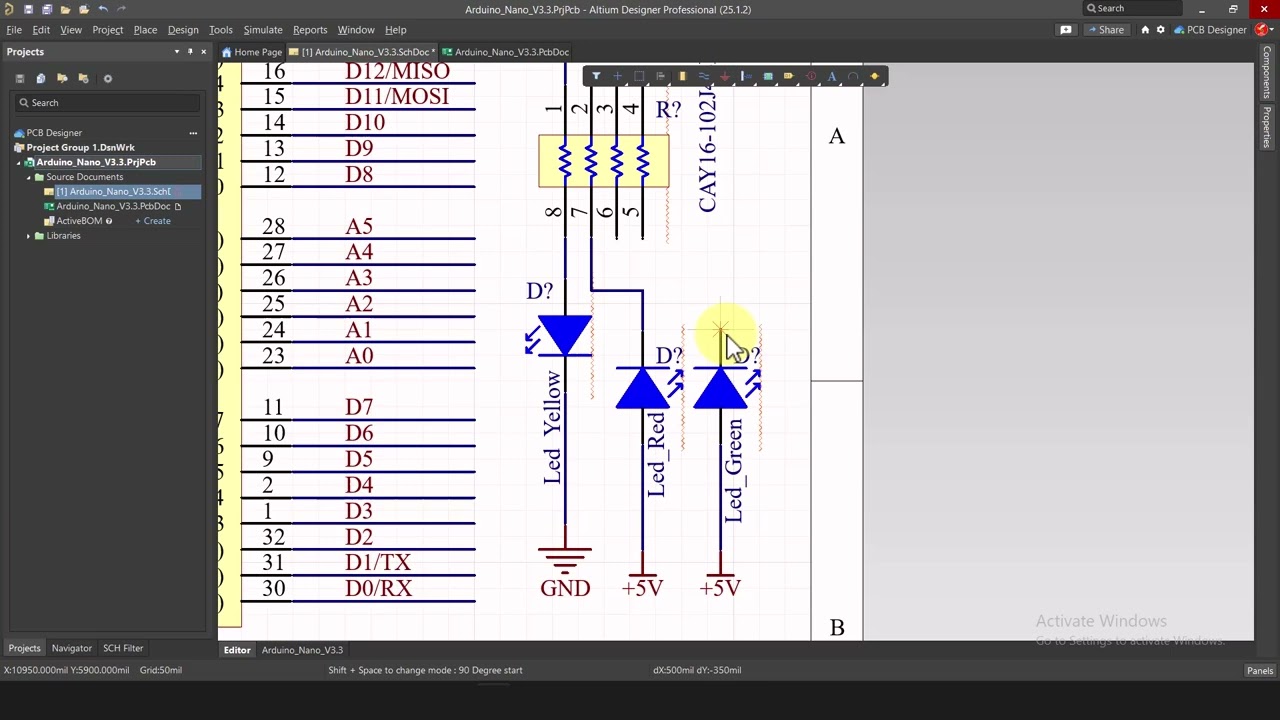The image size is (1280, 720).
Task: Select the Place Wire tool
Action: coord(703,76)
